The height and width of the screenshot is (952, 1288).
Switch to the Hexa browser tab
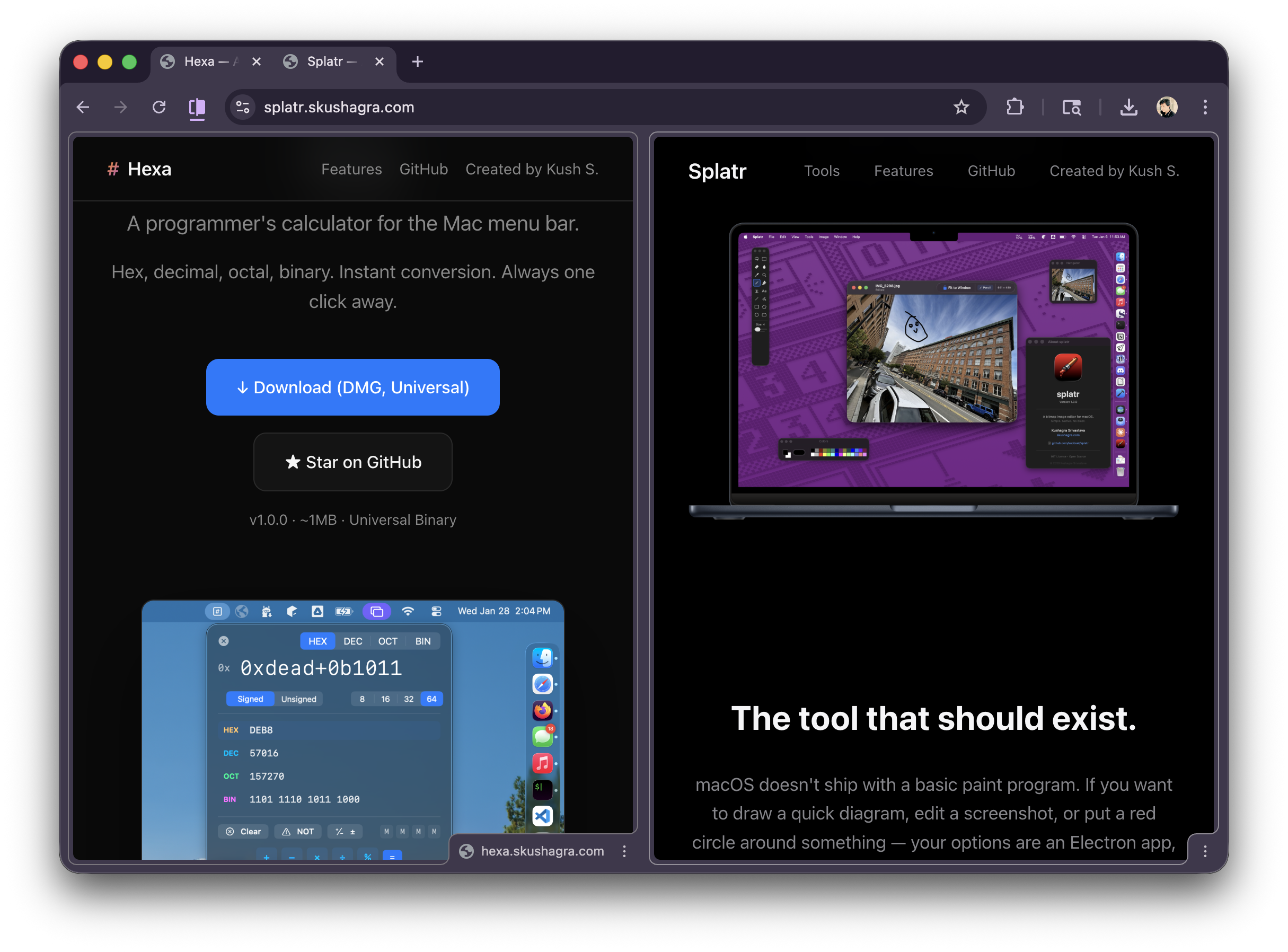tap(201, 61)
